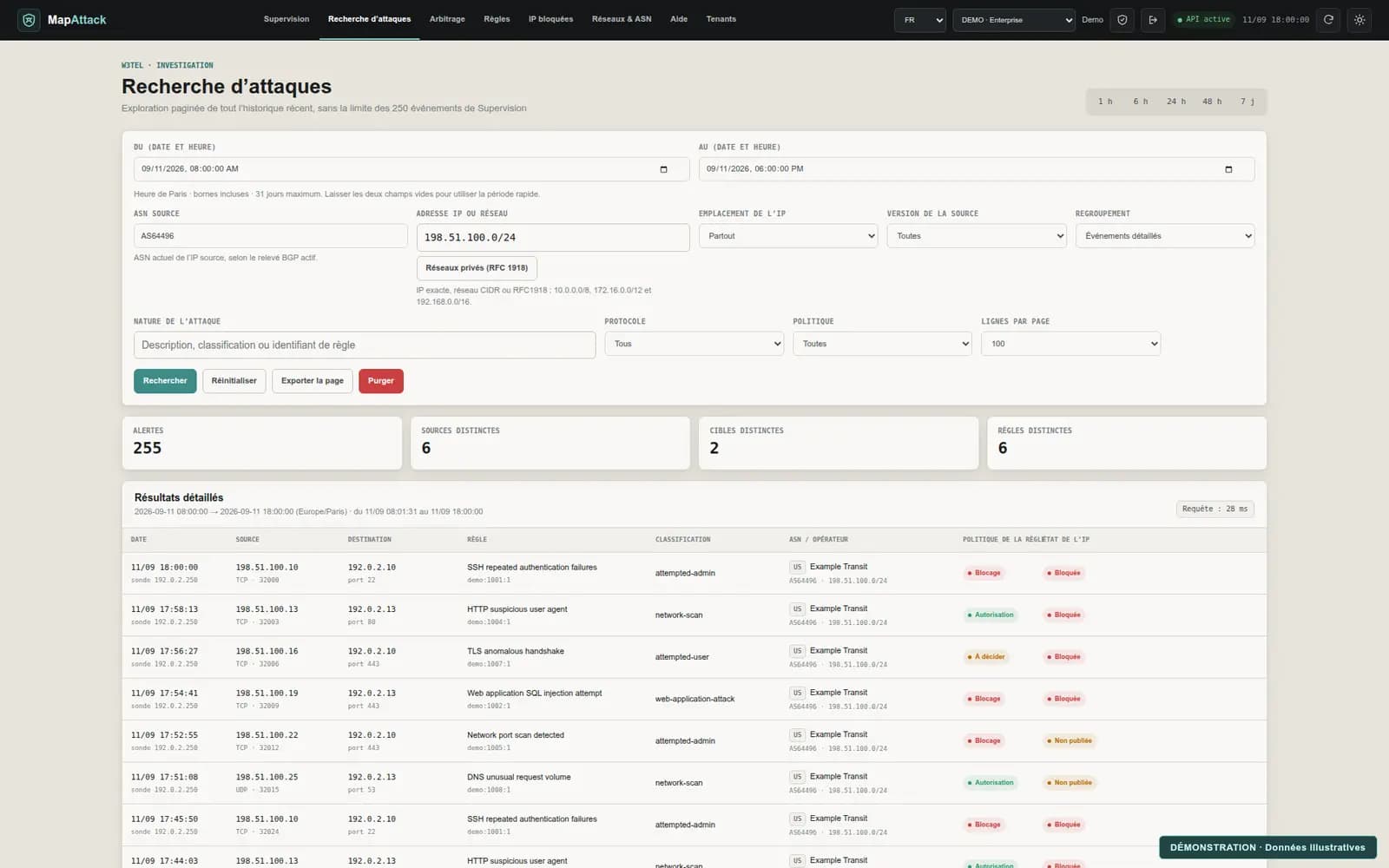Open the Règles tab
Viewport: 1389px width, 868px height.
click(497, 19)
